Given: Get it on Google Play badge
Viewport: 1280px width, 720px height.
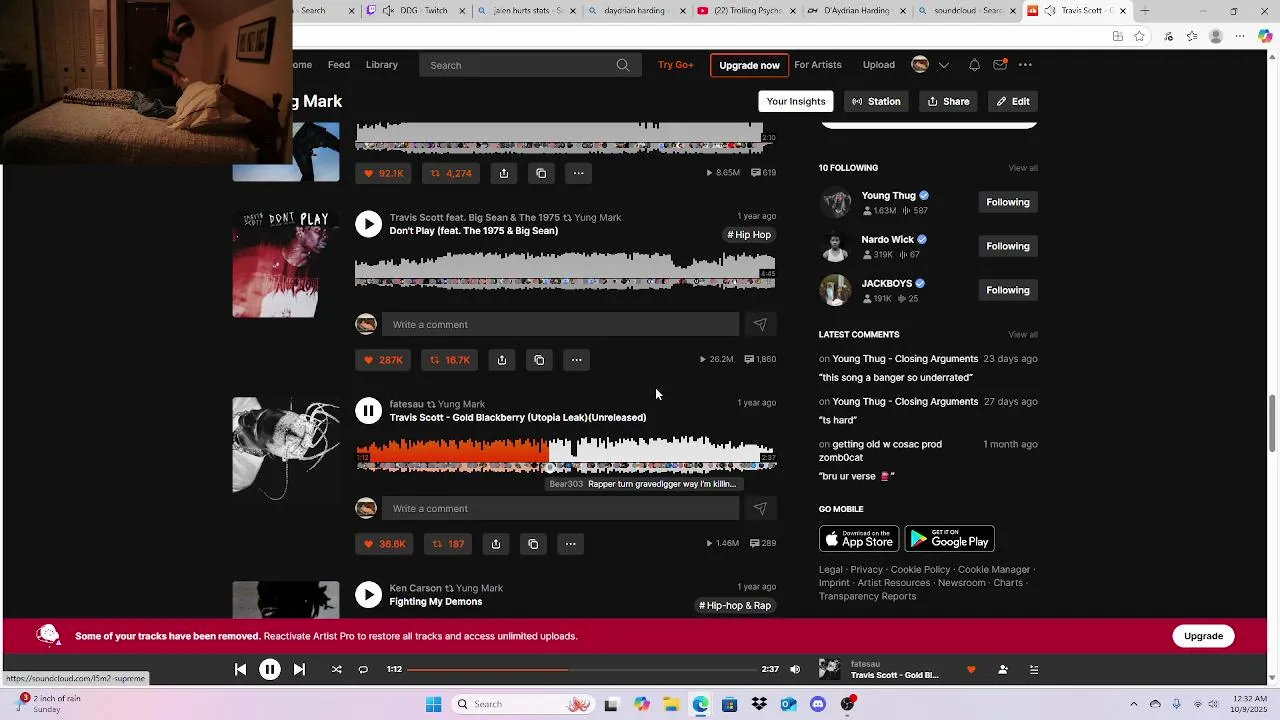Looking at the screenshot, I should click(949, 538).
